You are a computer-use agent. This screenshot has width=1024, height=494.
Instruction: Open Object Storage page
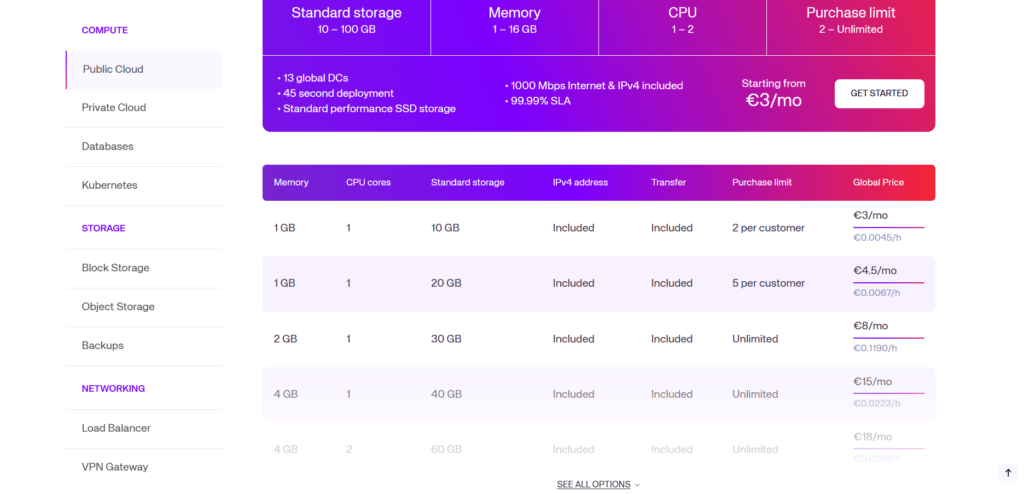point(118,306)
